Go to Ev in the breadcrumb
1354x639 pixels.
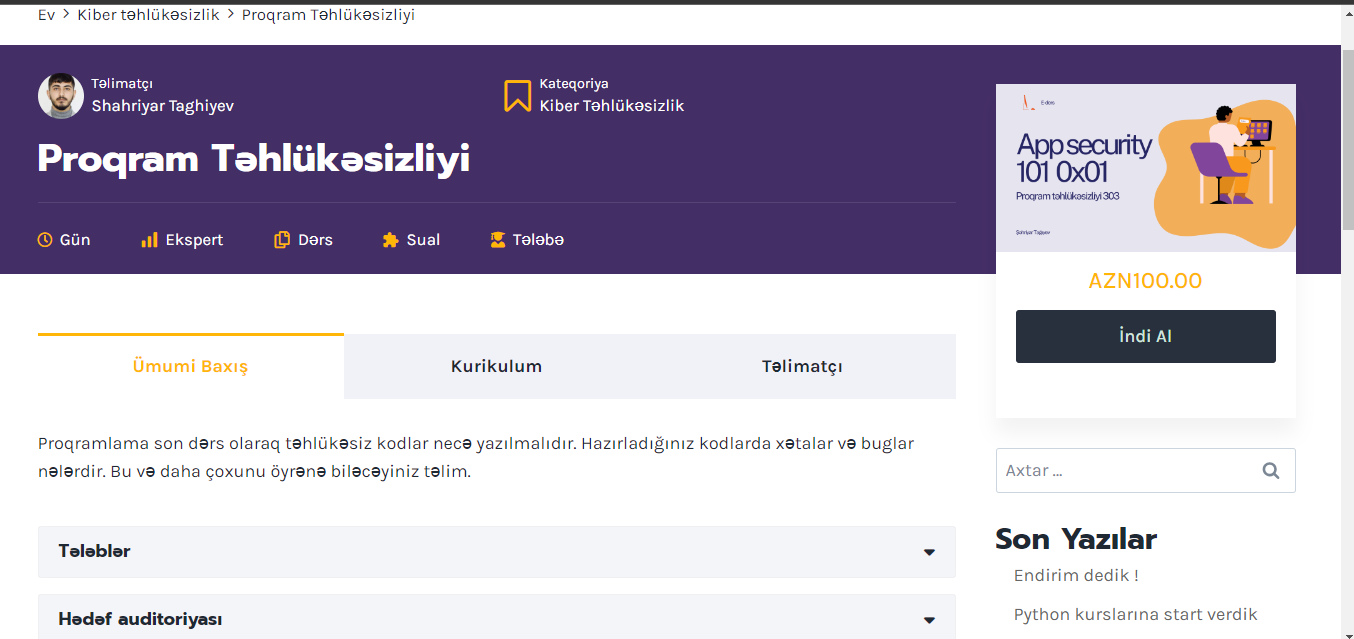pos(46,15)
